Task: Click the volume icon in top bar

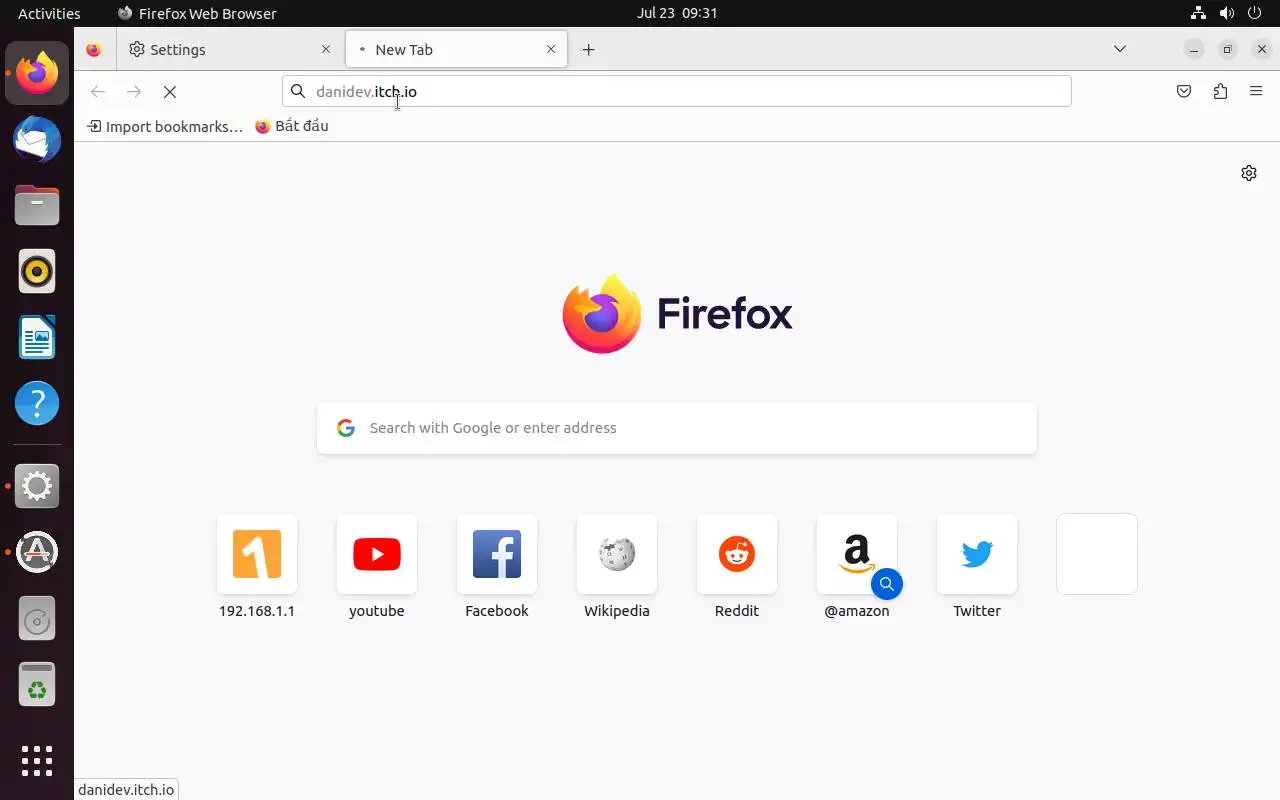Action: pyautogui.click(x=1227, y=13)
